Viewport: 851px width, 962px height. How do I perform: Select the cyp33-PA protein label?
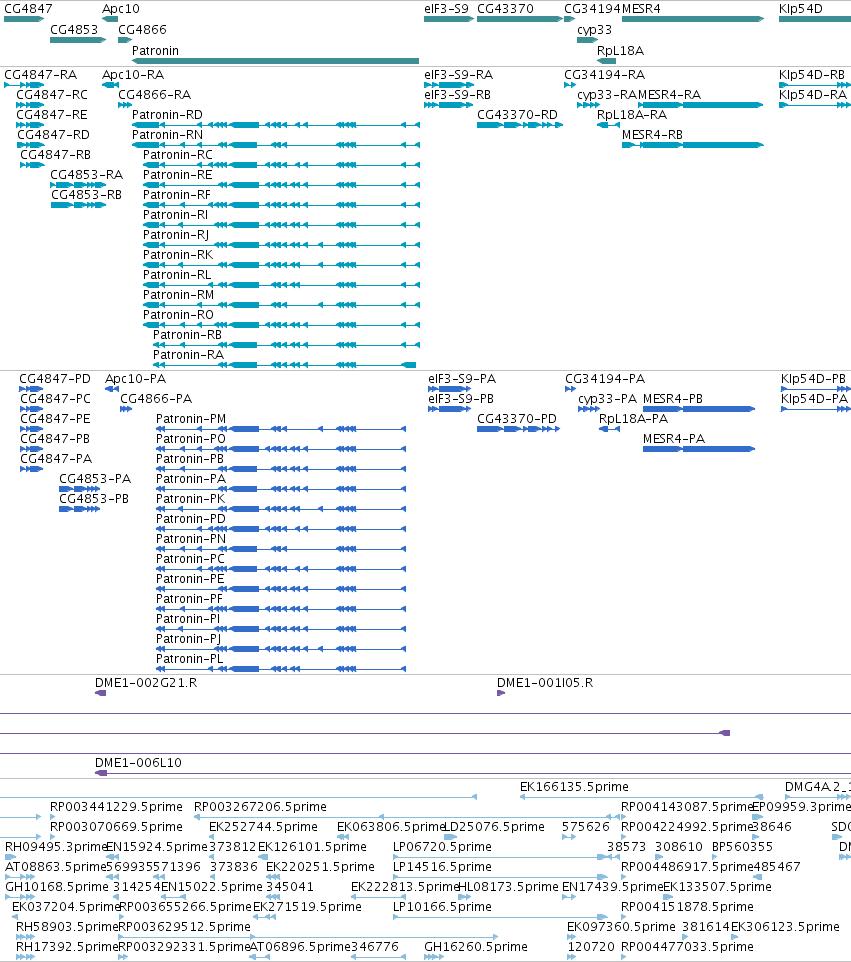tap(607, 399)
